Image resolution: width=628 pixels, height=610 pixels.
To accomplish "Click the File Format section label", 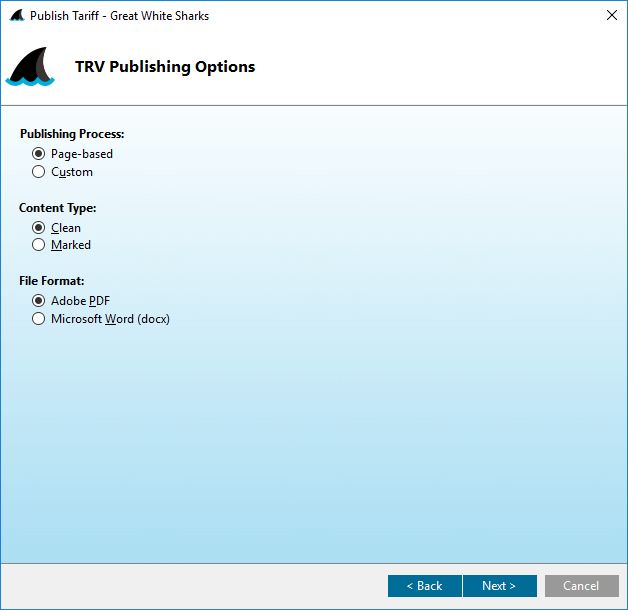I will 52,282.
